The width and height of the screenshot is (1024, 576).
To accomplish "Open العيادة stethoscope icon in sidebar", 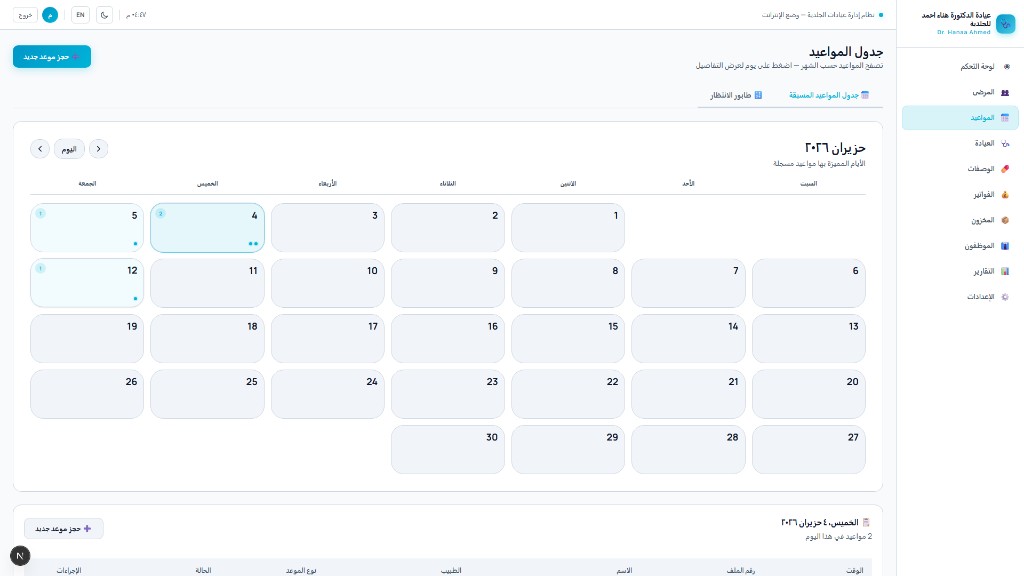I will (1005, 143).
